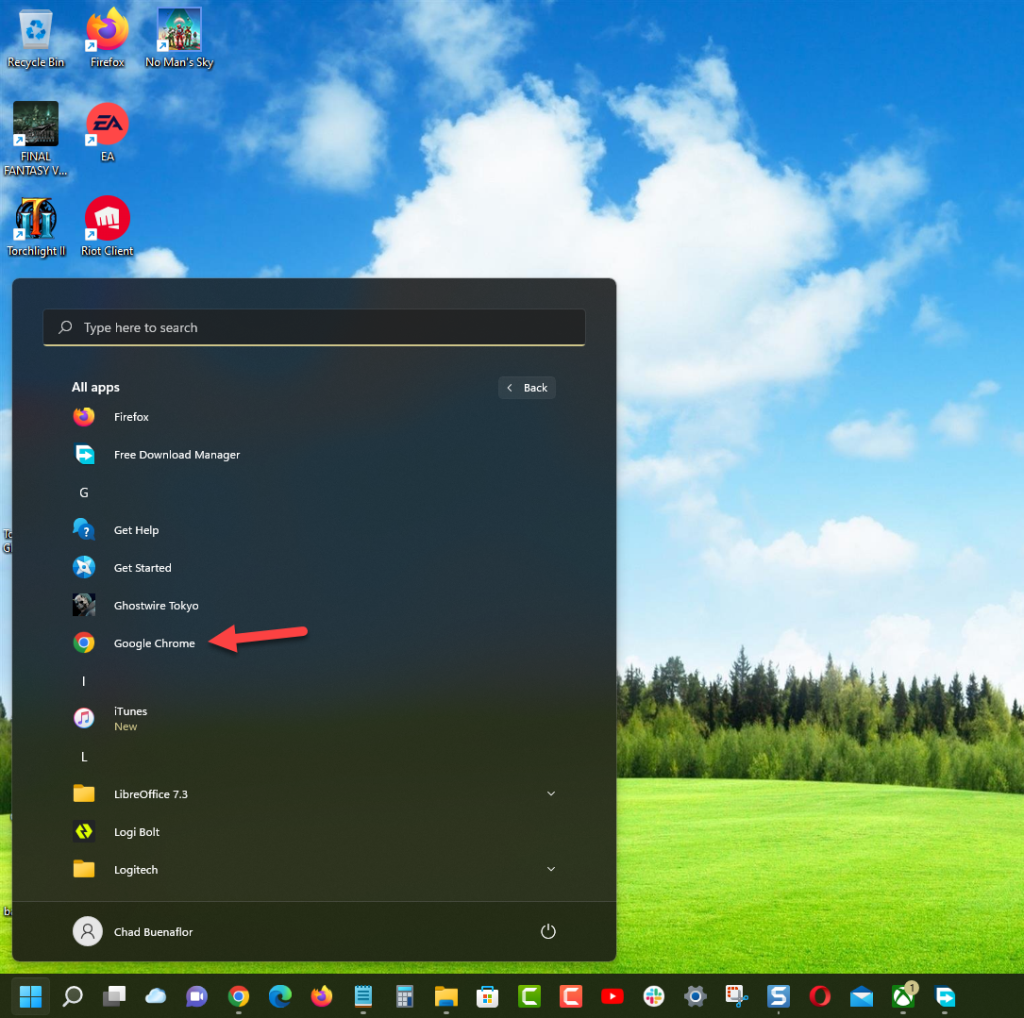Select the Firefox shortcut on the desktop
The width and height of the screenshot is (1024, 1018).
tap(107, 39)
